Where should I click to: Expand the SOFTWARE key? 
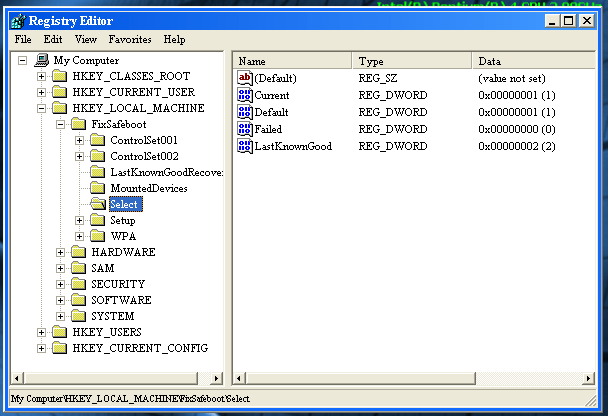point(60,300)
